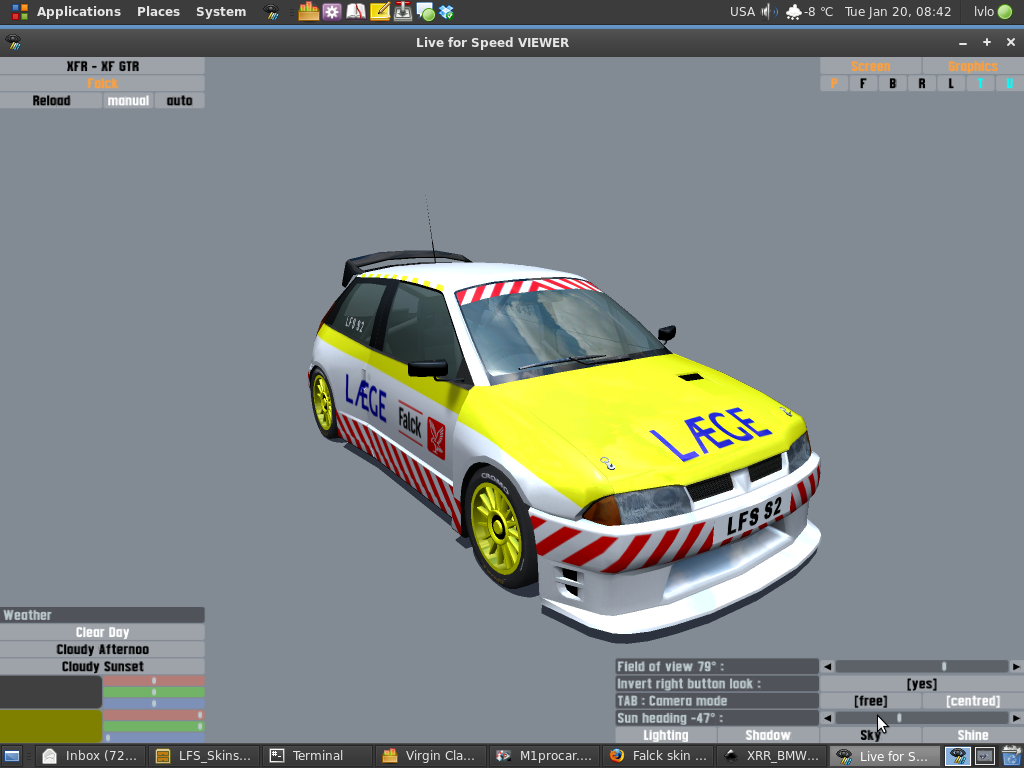
Task: Click the Field of view slider bar
Action: tap(921, 666)
